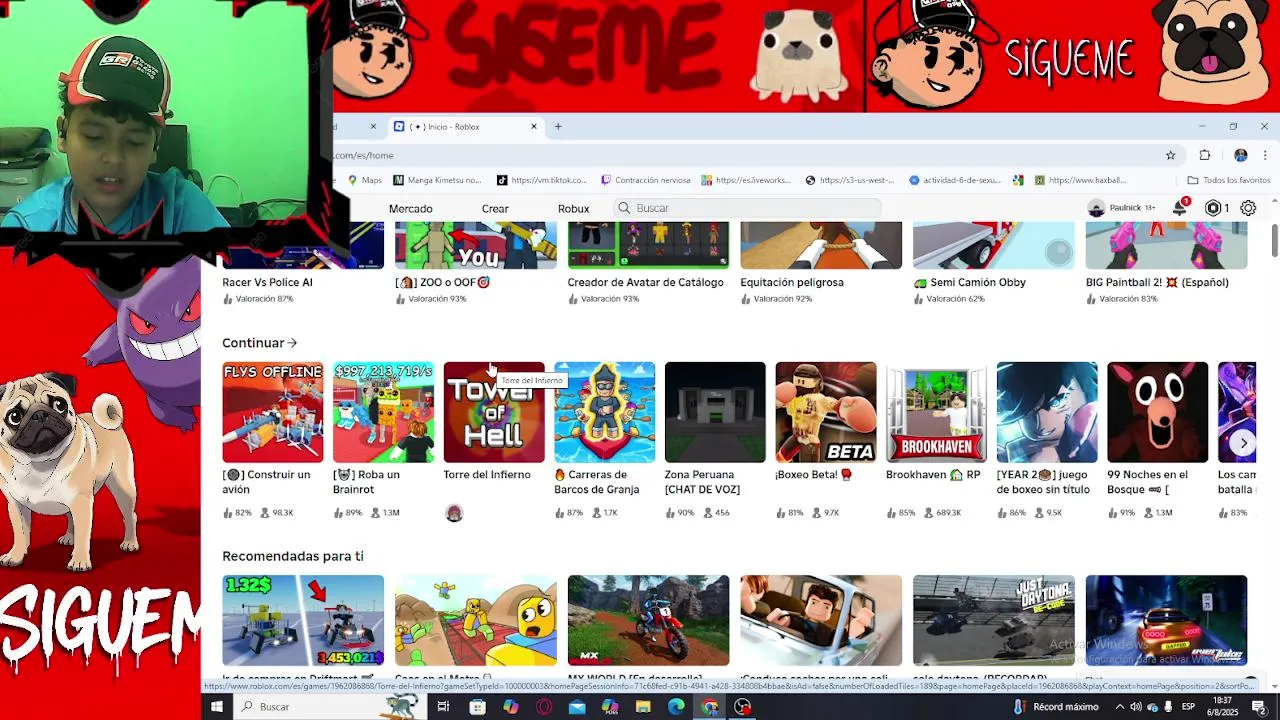This screenshot has width=1280, height=720.
Task: Open Recomendadas para ti heading
Action: tap(293, 556)
